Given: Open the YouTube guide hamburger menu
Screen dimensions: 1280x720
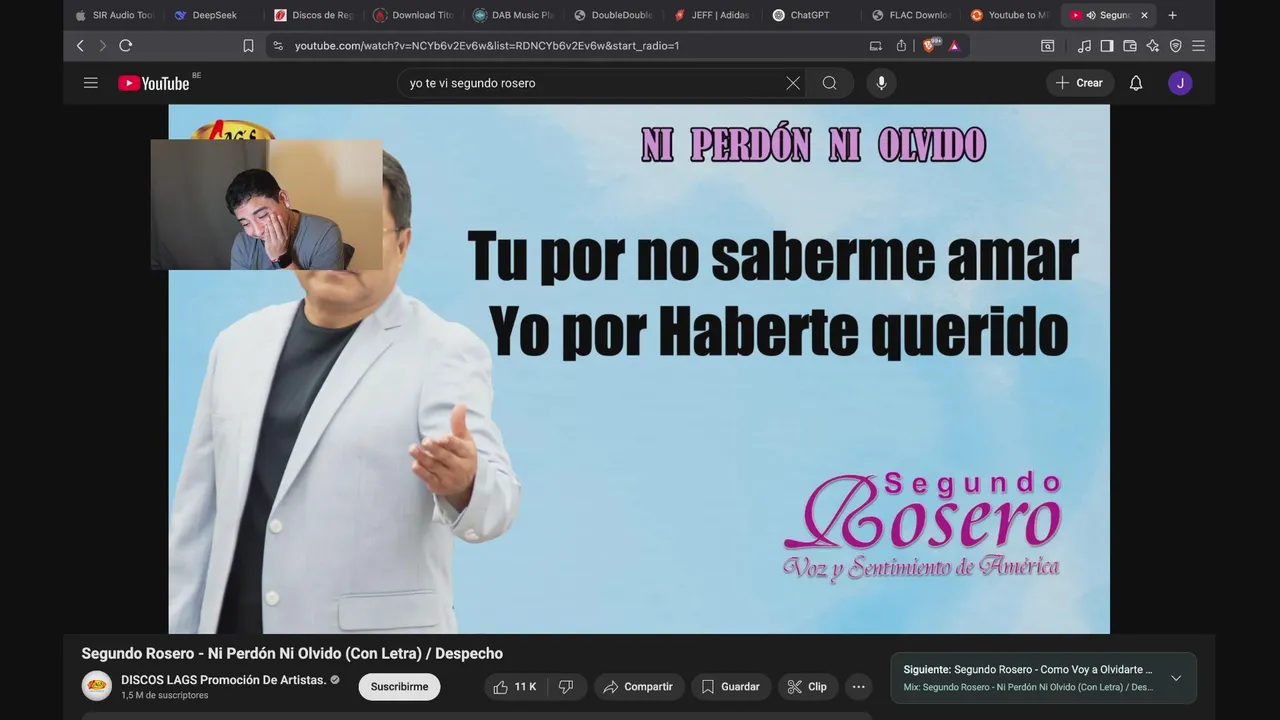Looking at the screenshot, I should click(x=91, y=83).
